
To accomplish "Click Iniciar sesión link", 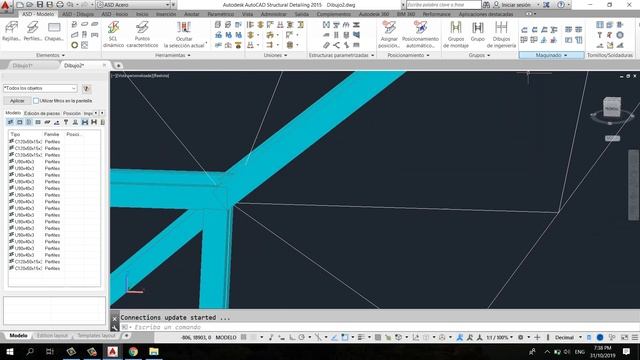I will click(x=516, y=5).
